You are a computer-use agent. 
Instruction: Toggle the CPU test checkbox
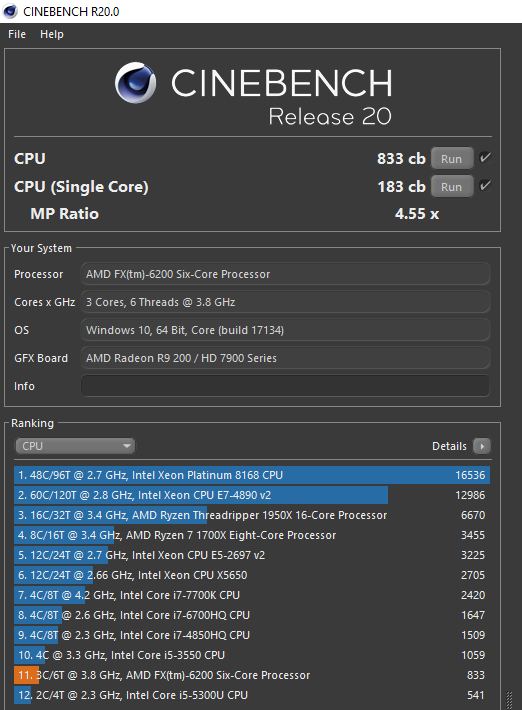coord(485,158)
